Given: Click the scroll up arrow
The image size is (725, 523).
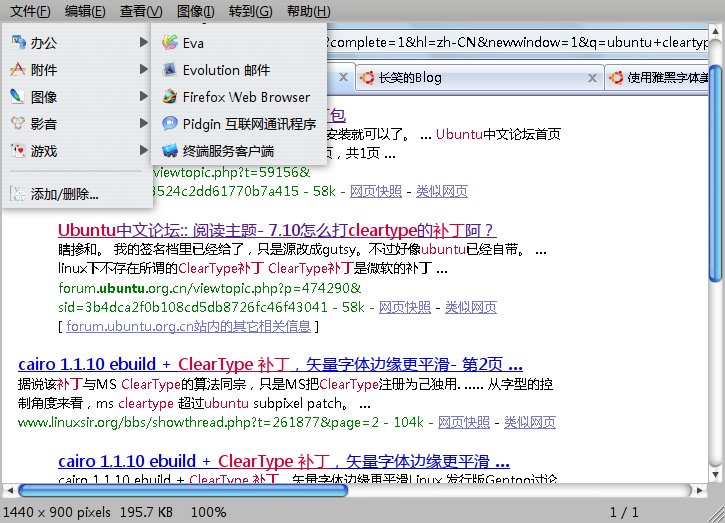Looking at the screenshot, I should click(716, 31).
